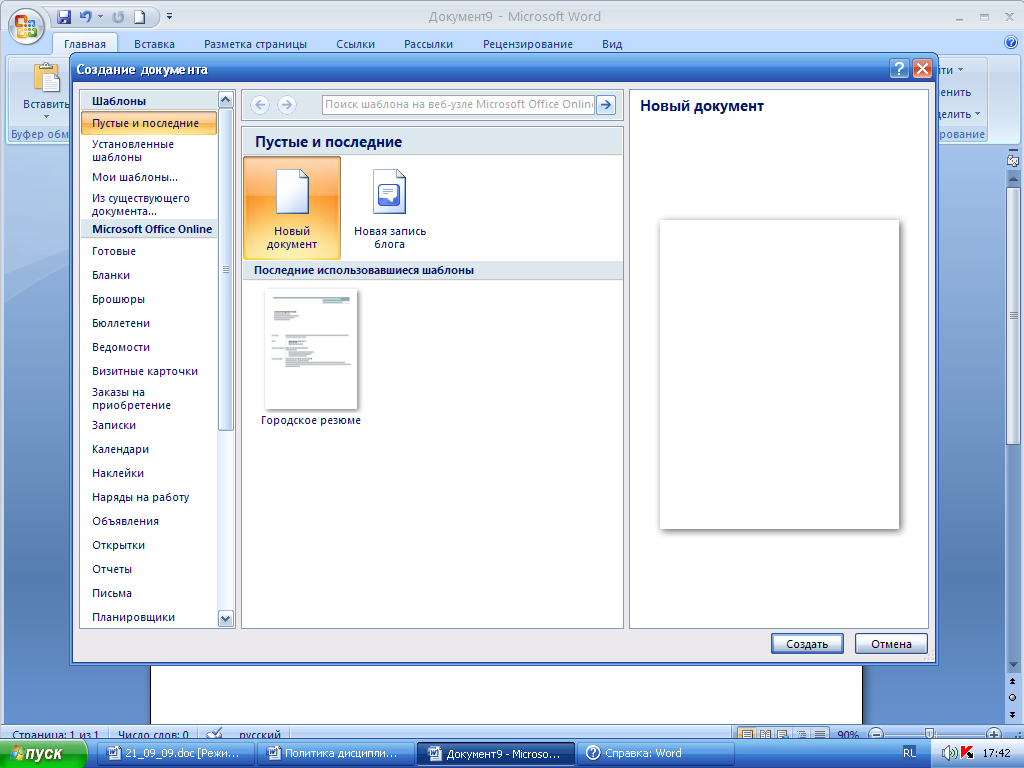Click the Пуск start button
Image resolution: width=1024 pixels, height=768 pixels.
43,754
